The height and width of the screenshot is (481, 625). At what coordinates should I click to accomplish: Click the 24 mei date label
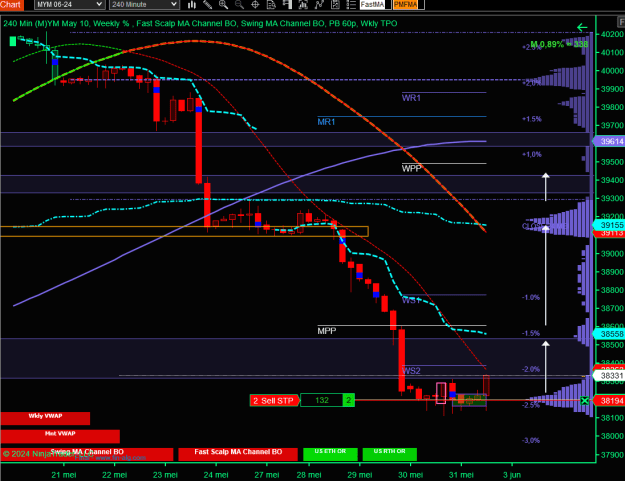pyautogui.click(x=216, y=475)
